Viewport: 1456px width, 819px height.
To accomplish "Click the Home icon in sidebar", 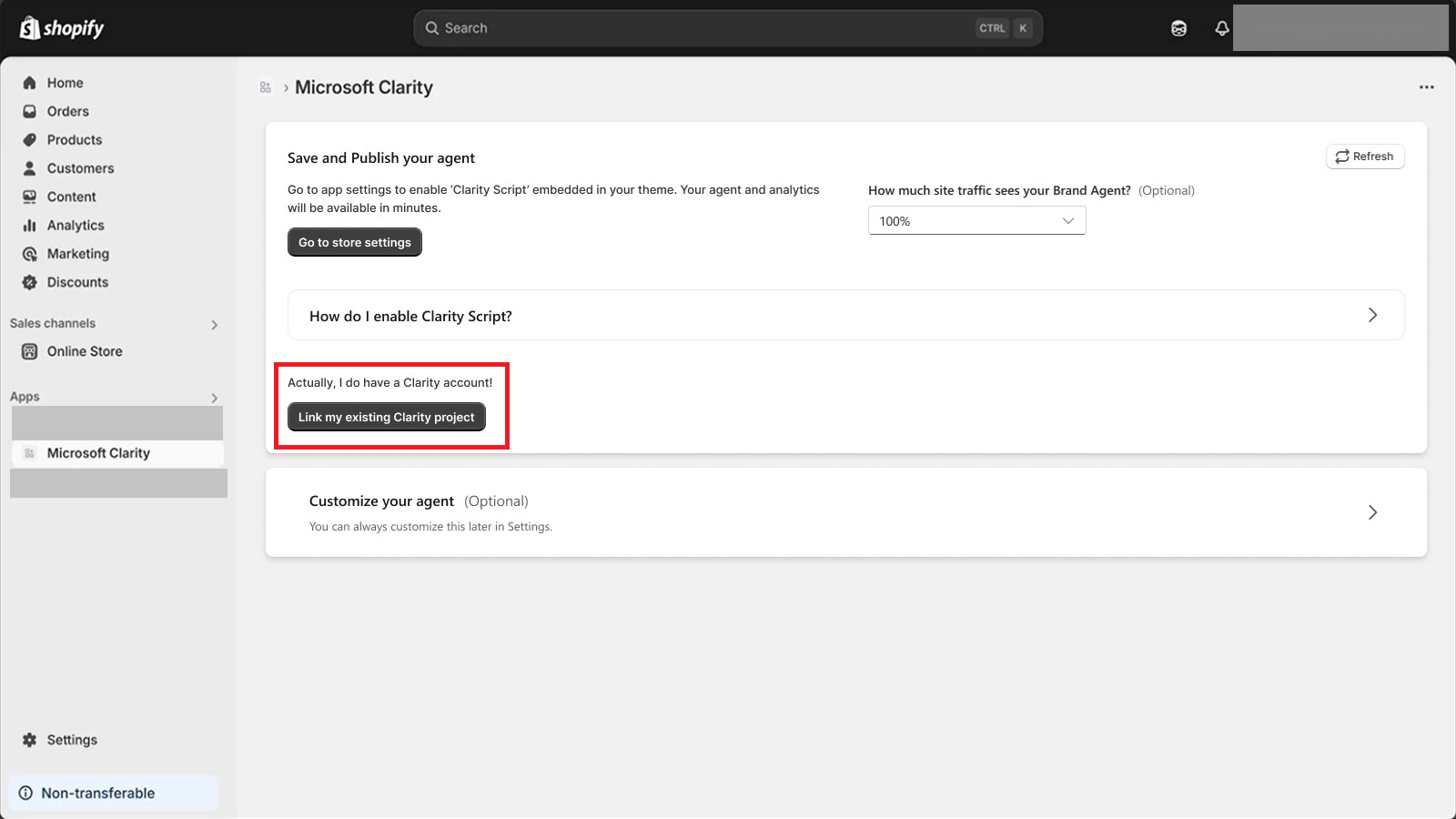I will [29, 83].
